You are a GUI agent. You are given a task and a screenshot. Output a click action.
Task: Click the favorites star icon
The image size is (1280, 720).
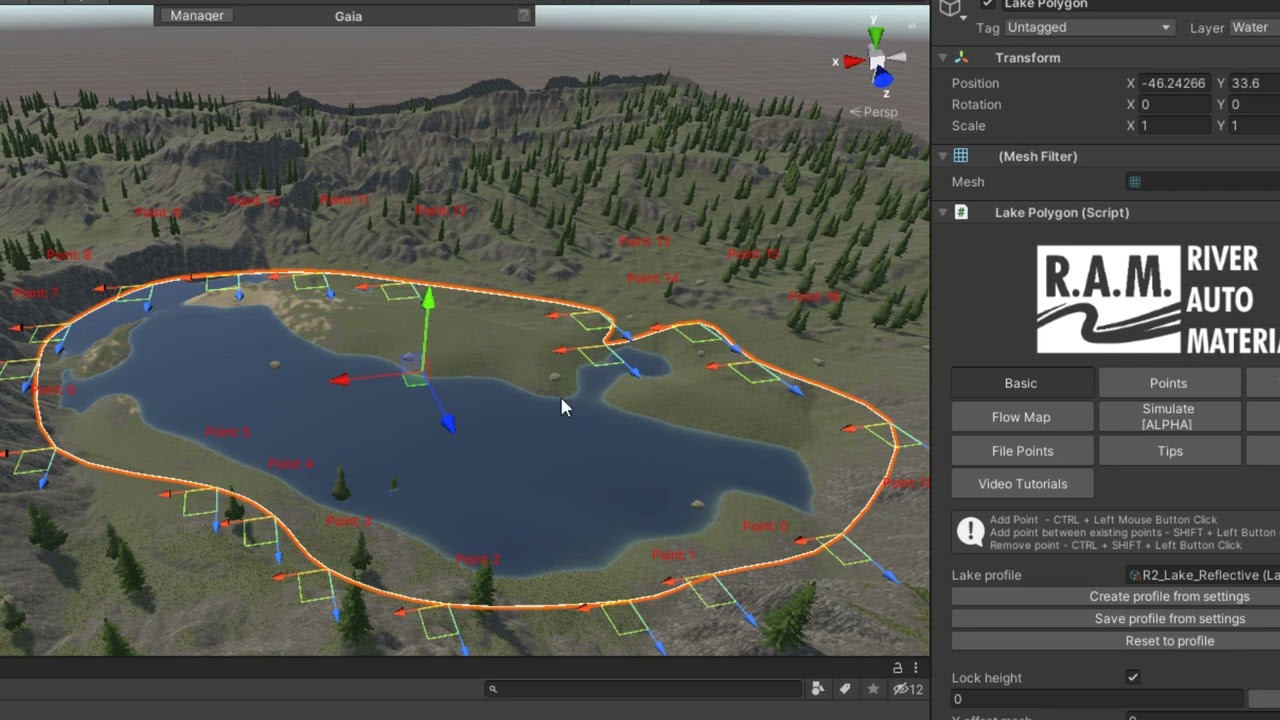coord(873,689)
